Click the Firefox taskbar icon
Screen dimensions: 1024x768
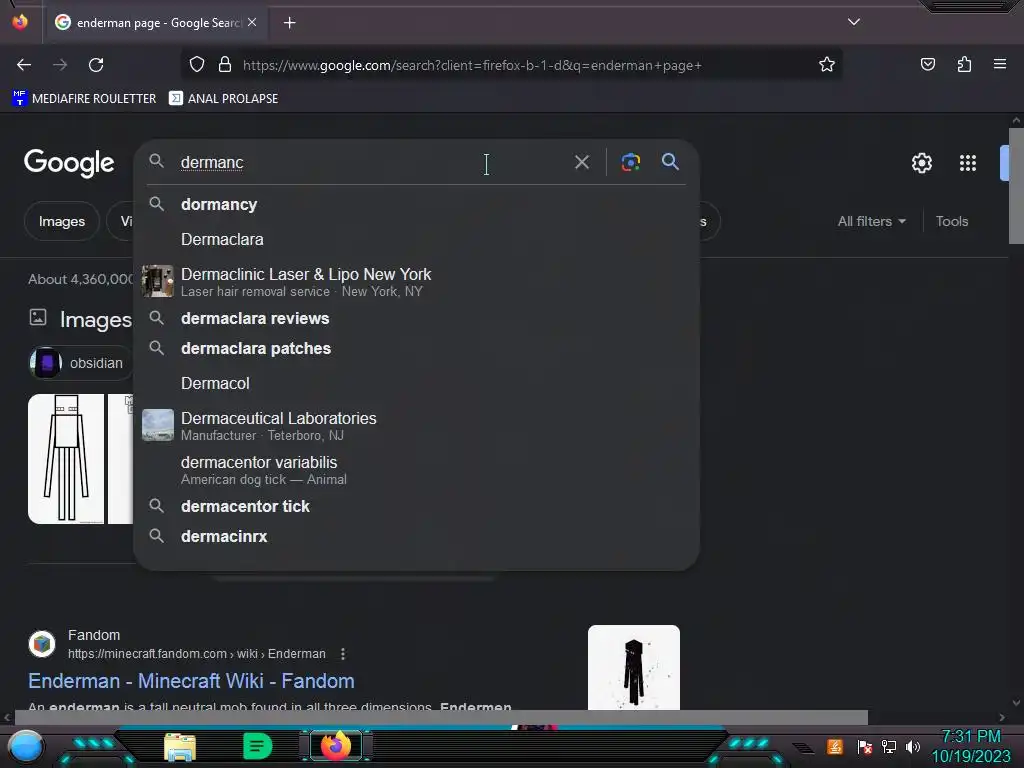click(x=336, y=746)
